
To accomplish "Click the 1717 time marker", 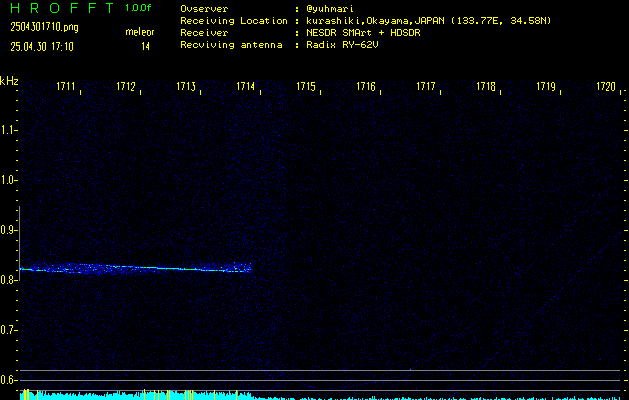I will click(x=426, y=87).
